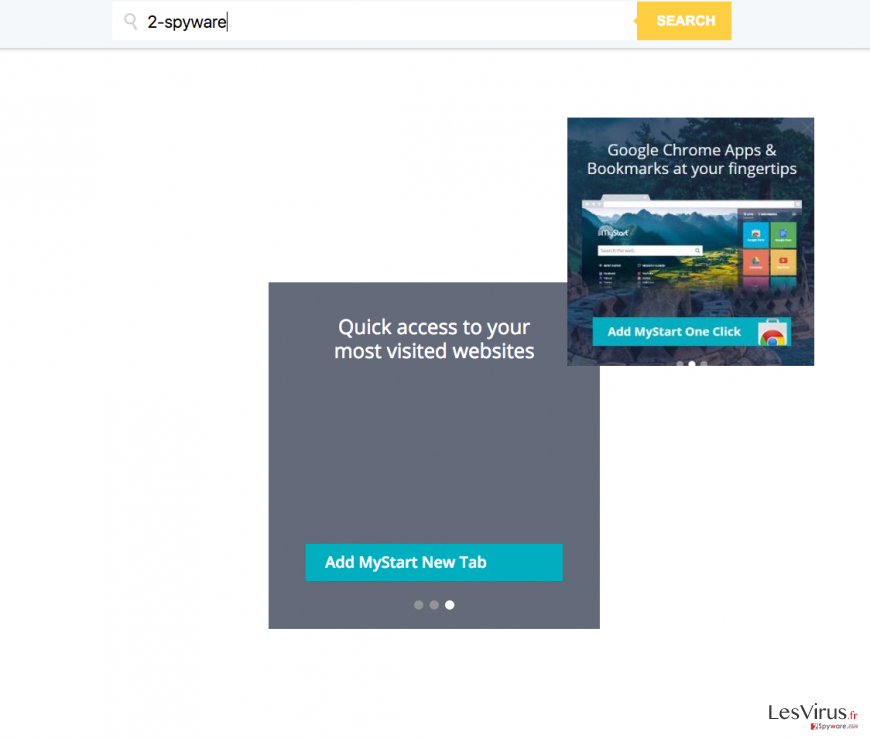Click the "Add MyStart One Click" button
The height and width of the screenshot is (738, 870).
[691, 332]
